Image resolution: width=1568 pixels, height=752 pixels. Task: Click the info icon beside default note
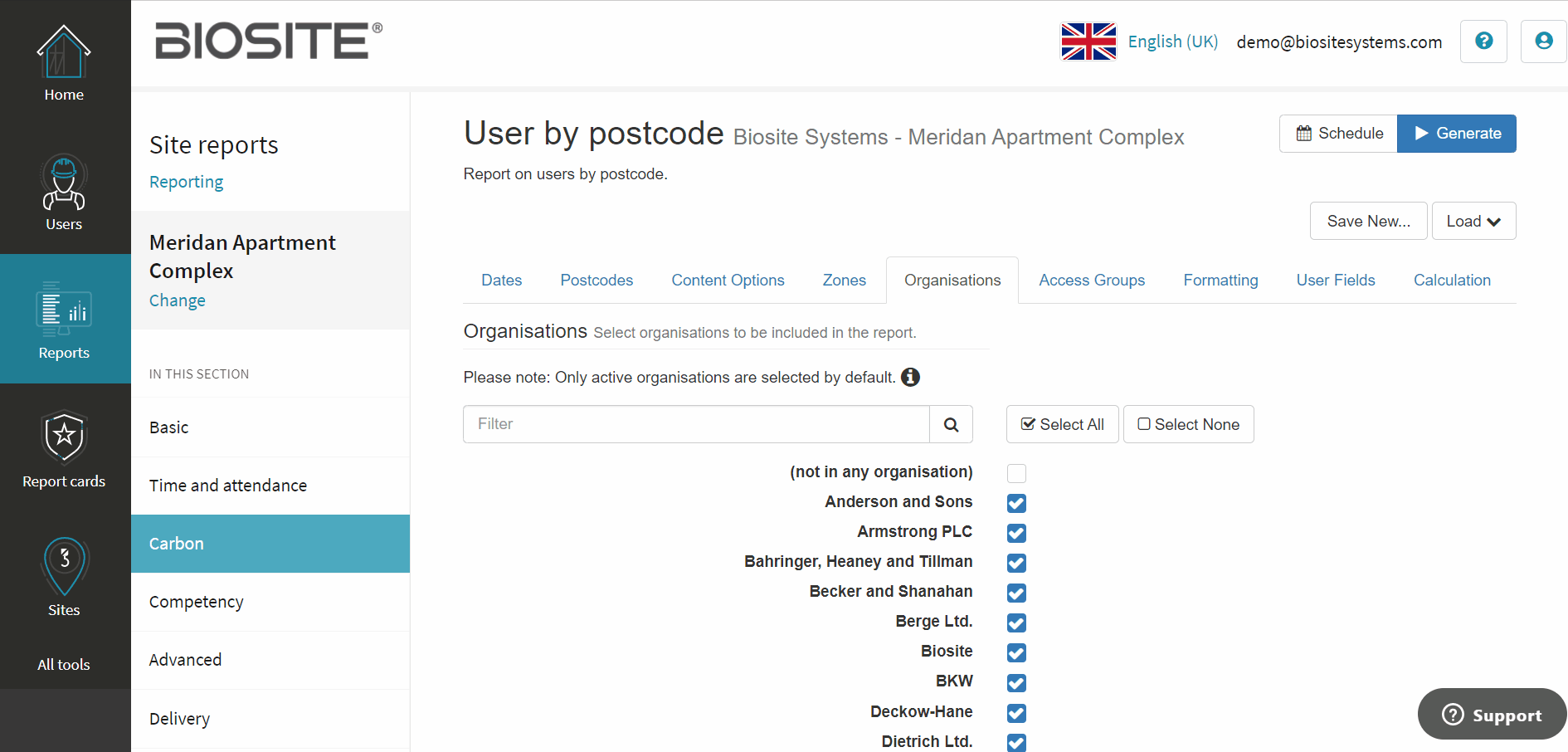(x=911, y=378)
